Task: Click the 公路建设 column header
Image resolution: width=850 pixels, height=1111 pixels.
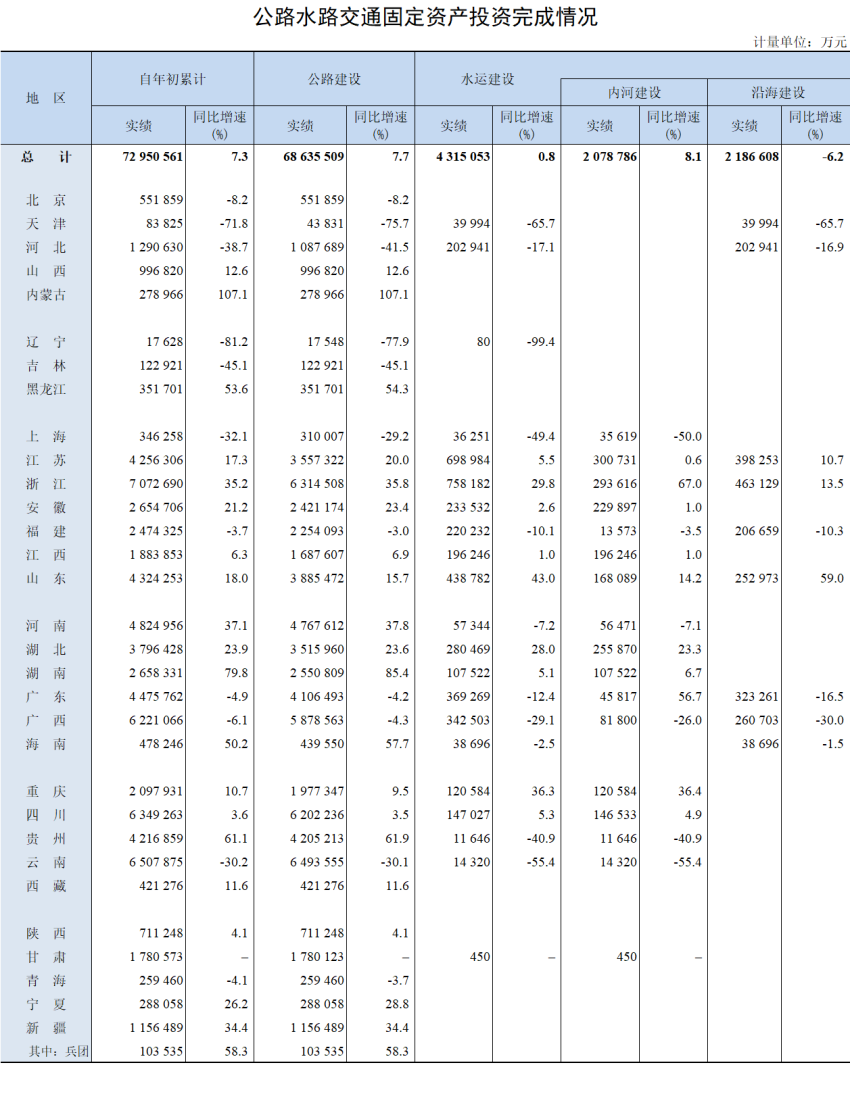Action: pyautogui.click(x=334, y=78)
